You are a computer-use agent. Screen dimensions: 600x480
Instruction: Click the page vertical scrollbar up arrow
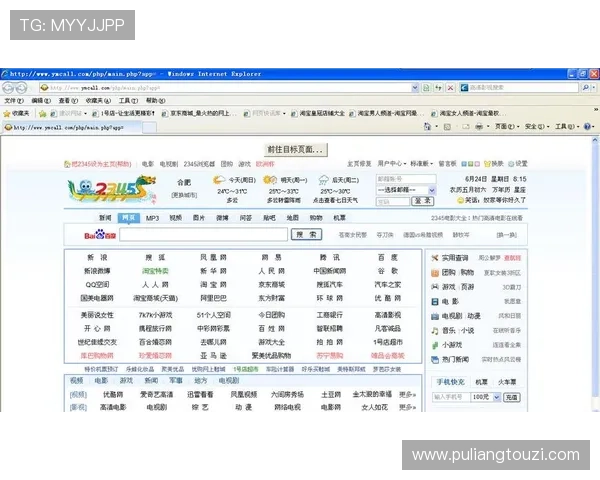(x=595, y=141)
